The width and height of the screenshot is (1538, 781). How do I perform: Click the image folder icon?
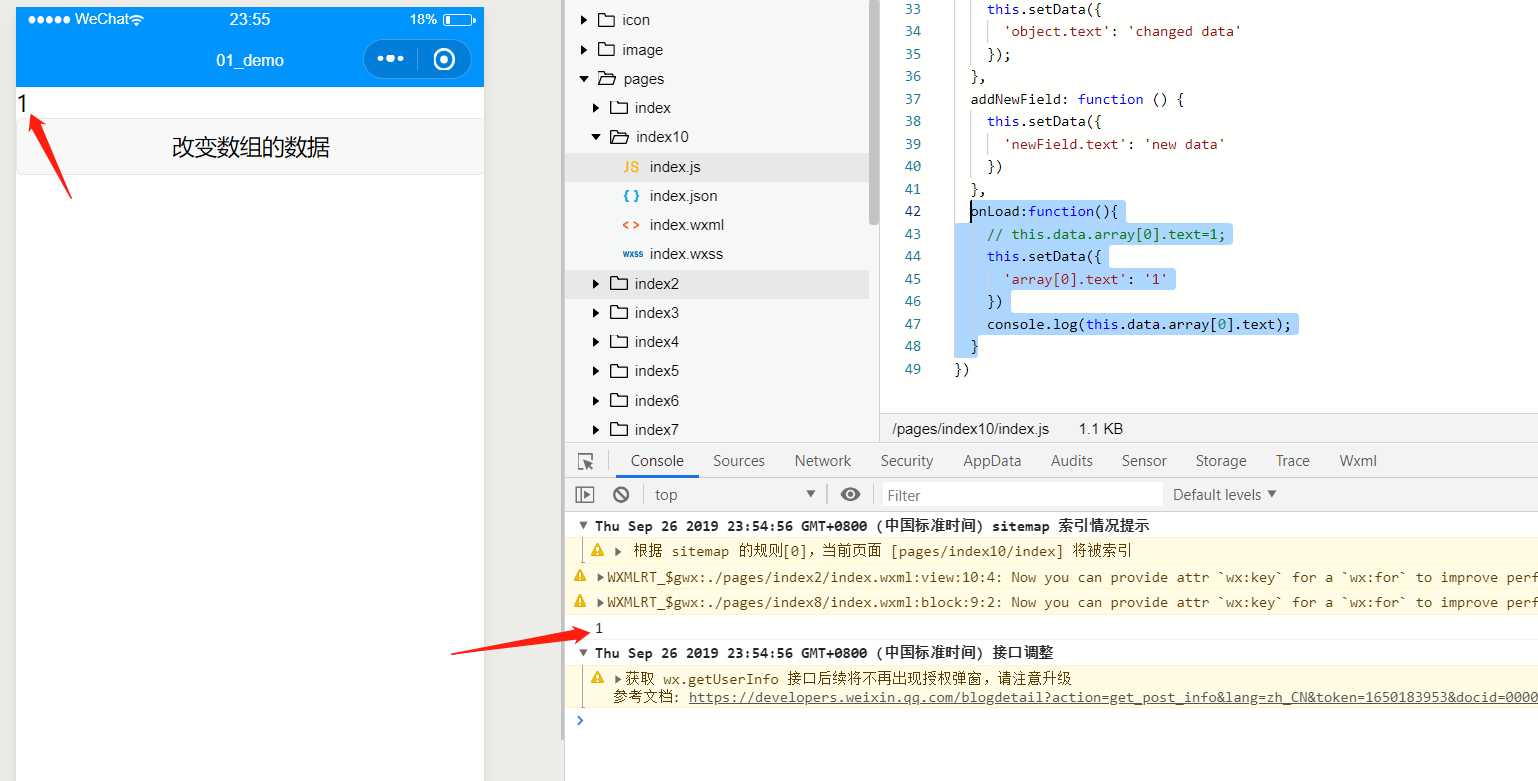click(x=606, y=50)
